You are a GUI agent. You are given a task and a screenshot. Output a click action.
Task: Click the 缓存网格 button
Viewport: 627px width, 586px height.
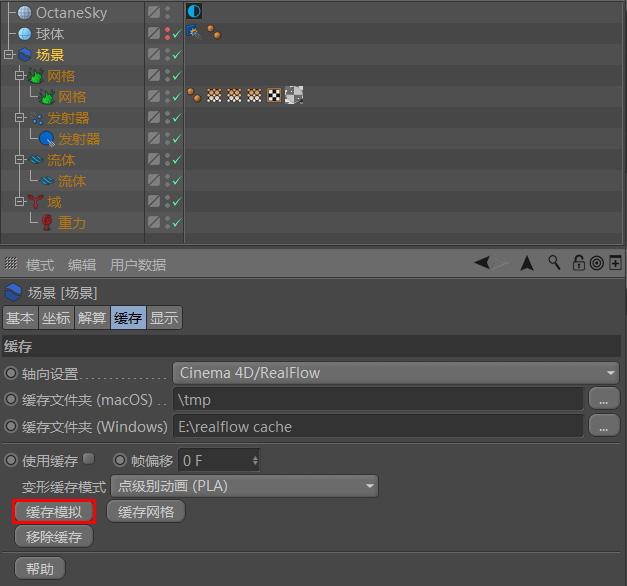coord(146,512)
